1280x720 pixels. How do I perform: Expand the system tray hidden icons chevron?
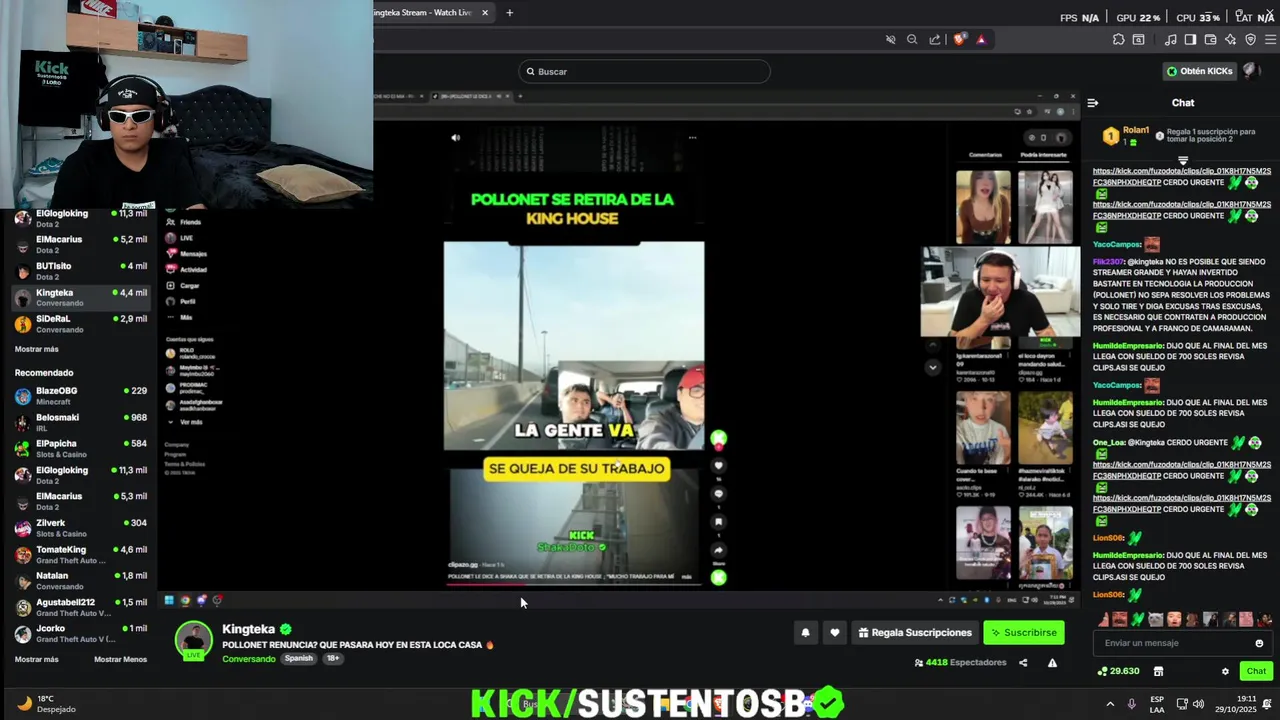pyautogui.click(x=1109, y=703)
